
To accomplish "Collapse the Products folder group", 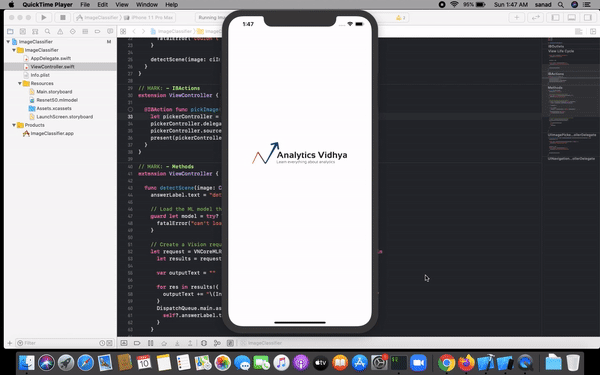I will (x=14, y=125).
